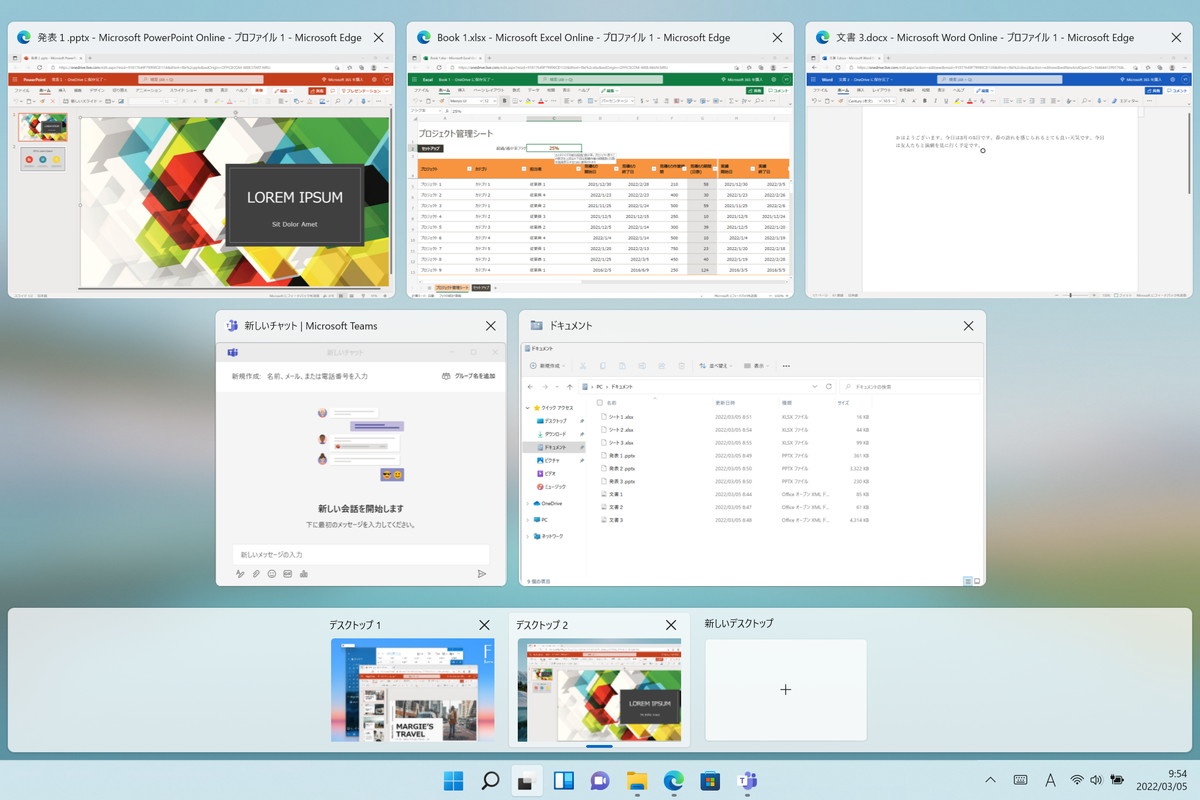Close the デスクトップ 1 virtual desktop
The height and width of the screenshot is (800, 1200).
pyautogui.click(x=484, y=625)
